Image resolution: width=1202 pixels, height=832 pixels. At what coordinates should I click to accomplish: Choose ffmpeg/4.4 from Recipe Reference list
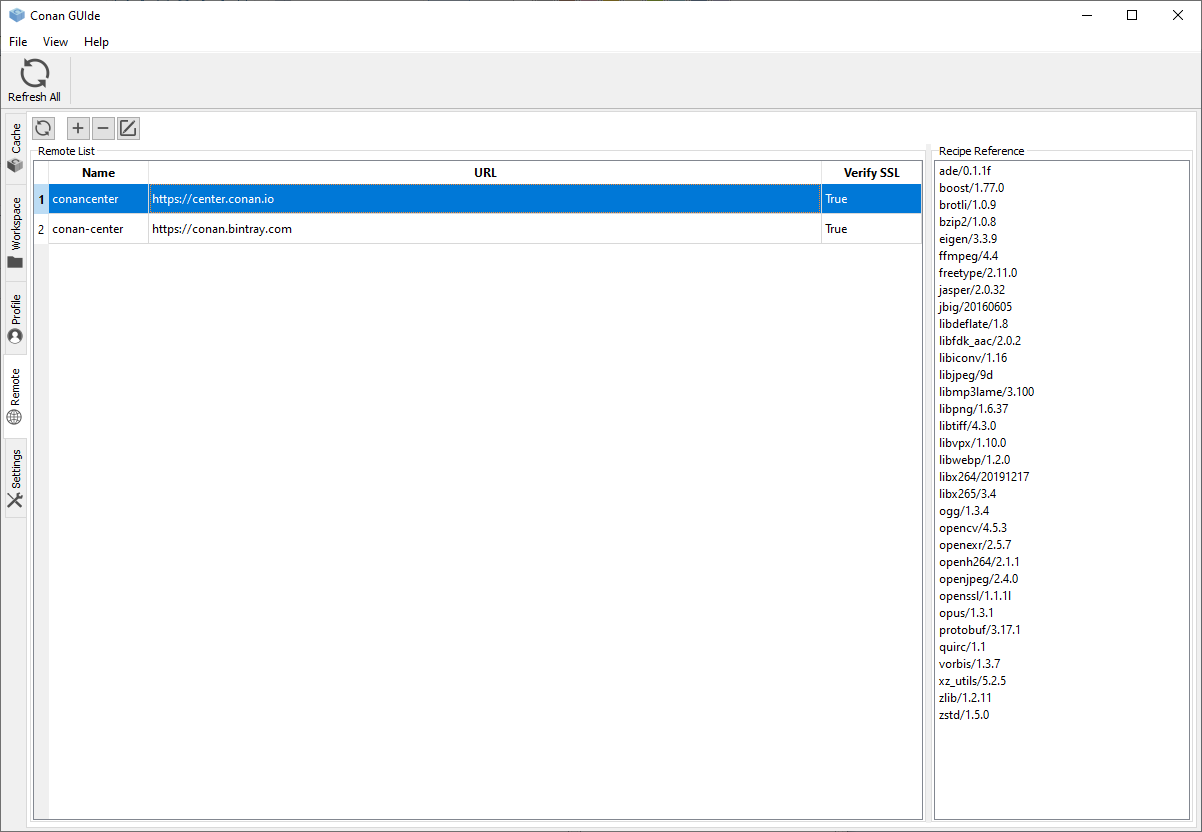[x=968, y=256]
